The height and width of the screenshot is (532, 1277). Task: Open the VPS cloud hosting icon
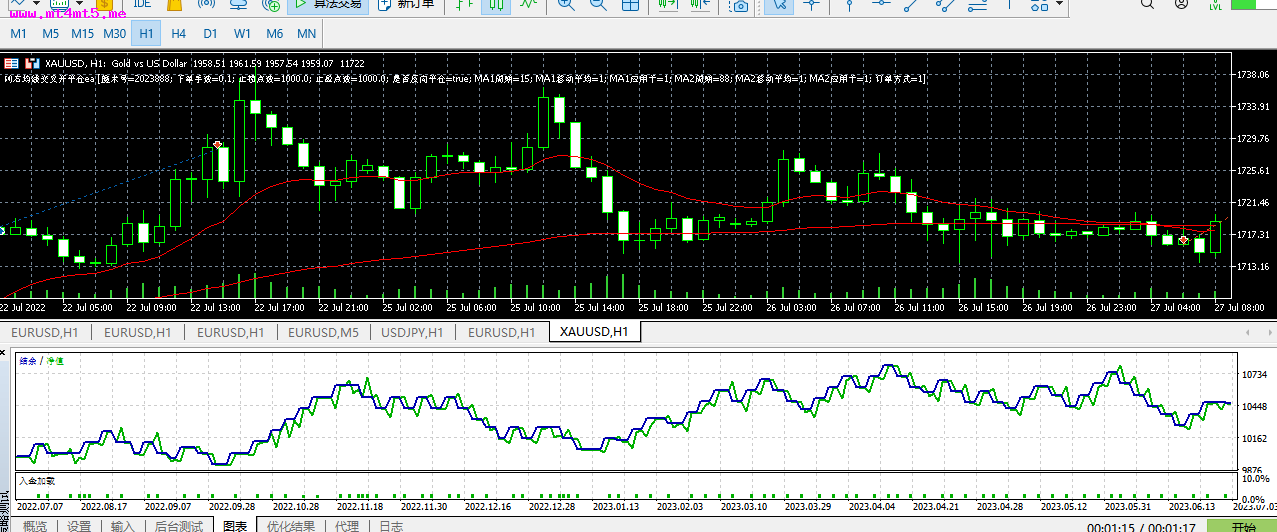pyautogui.click(x=237, y=5)
